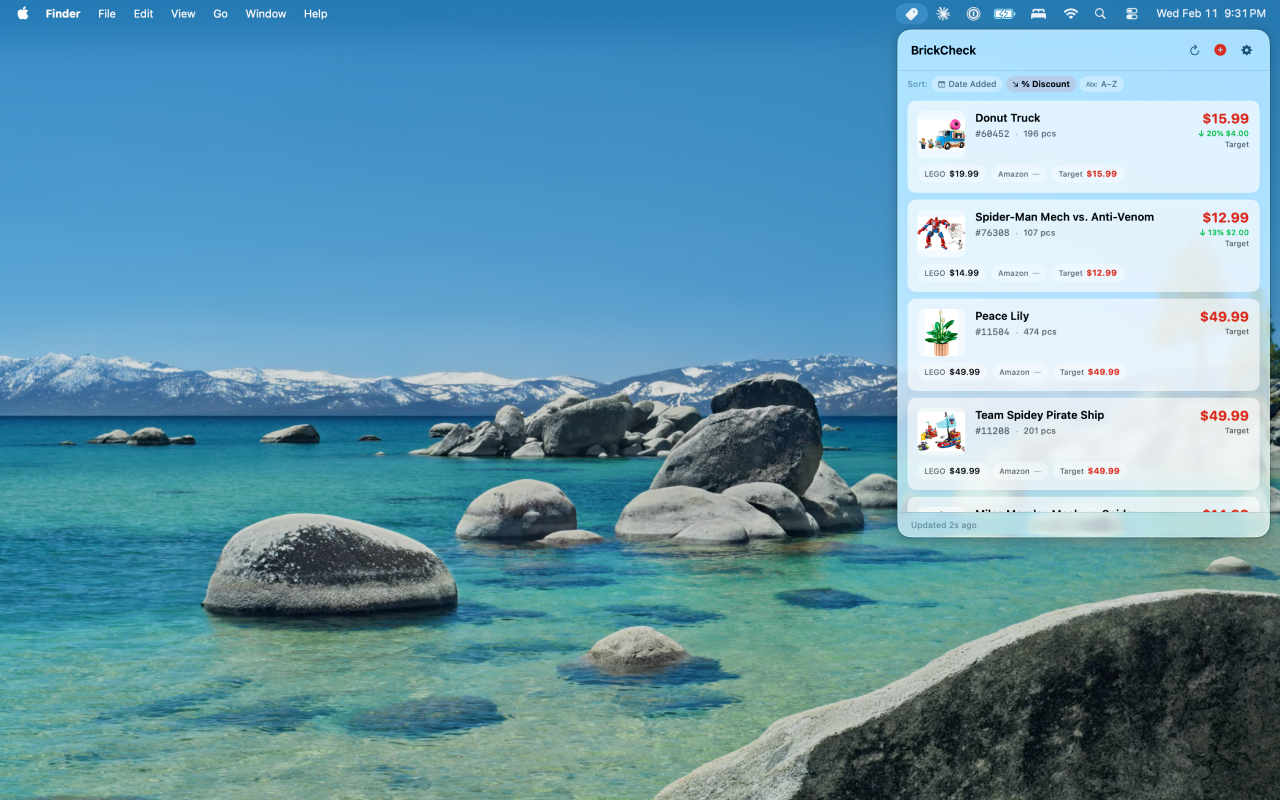Open the Apple logo menu
Image resolution: width=1280 pixels, height=800 pixels.
(x=22, y=14)
